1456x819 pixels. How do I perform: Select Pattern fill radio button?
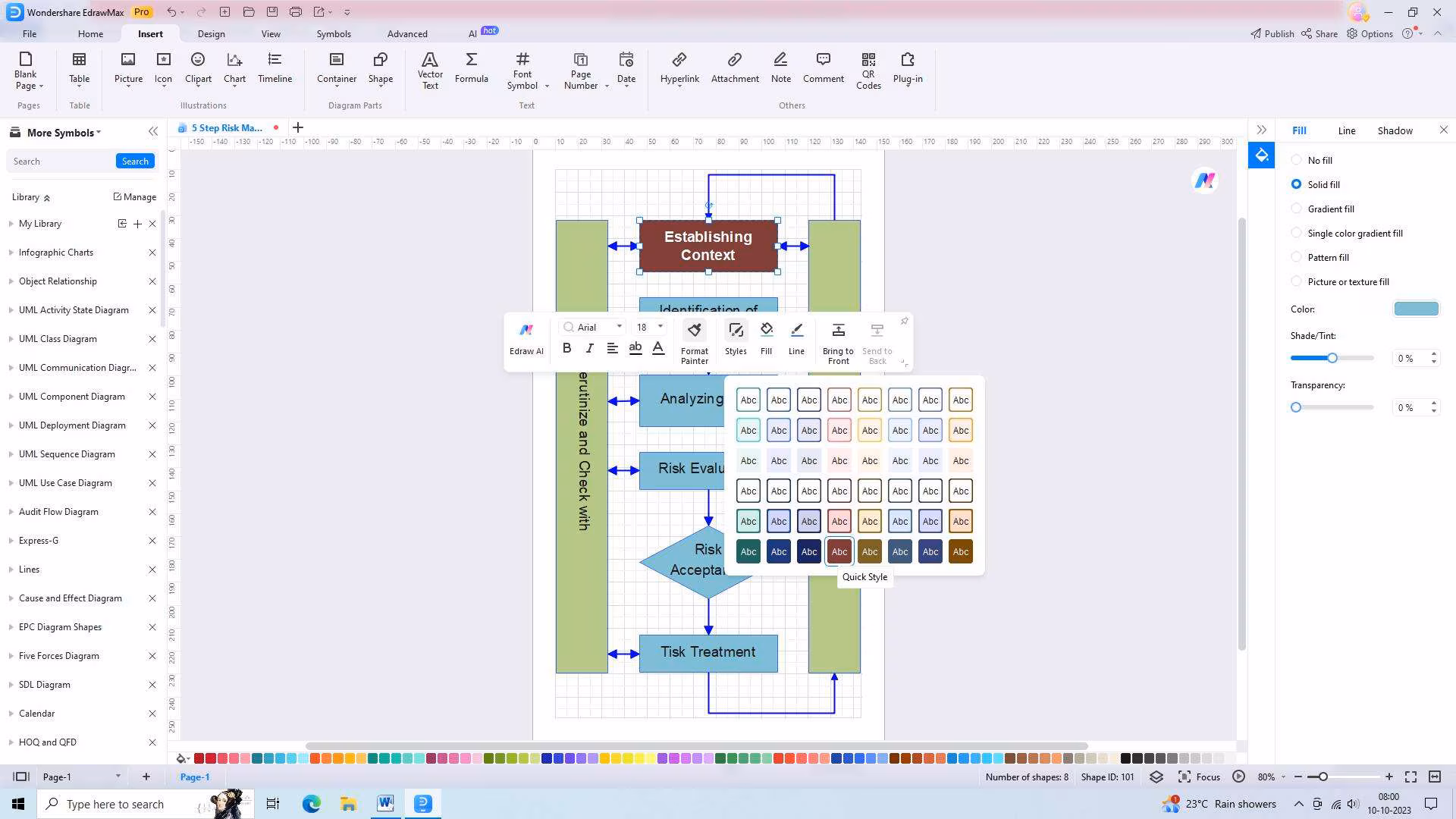(x=1296, y=257)
